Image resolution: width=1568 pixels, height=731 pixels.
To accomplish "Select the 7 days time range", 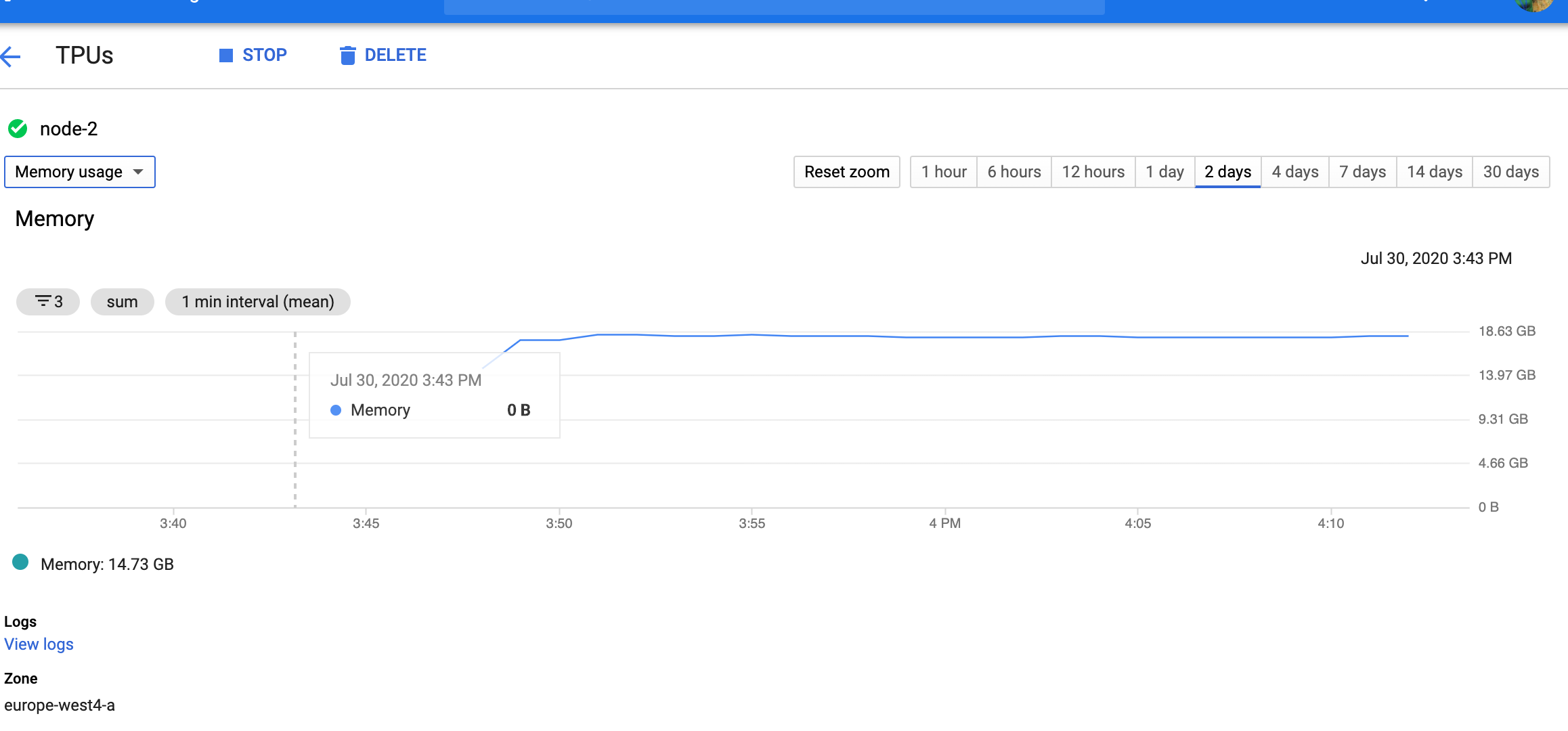I will point(1362,172).
